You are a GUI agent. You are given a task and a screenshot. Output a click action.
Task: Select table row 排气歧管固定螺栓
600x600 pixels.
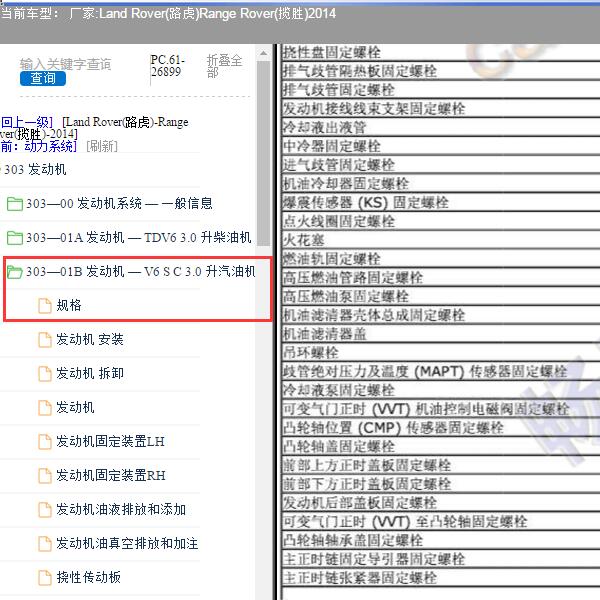coord(440,90)
